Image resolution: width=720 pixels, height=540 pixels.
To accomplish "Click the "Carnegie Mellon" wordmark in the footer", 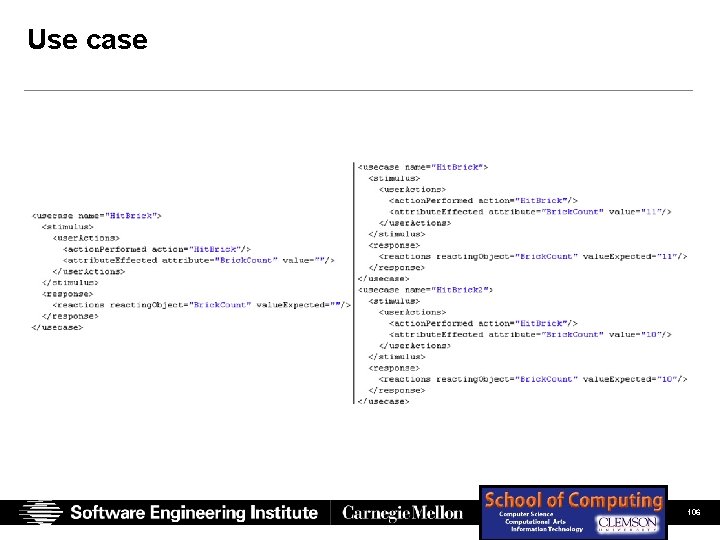I will [x=402, y=513].
